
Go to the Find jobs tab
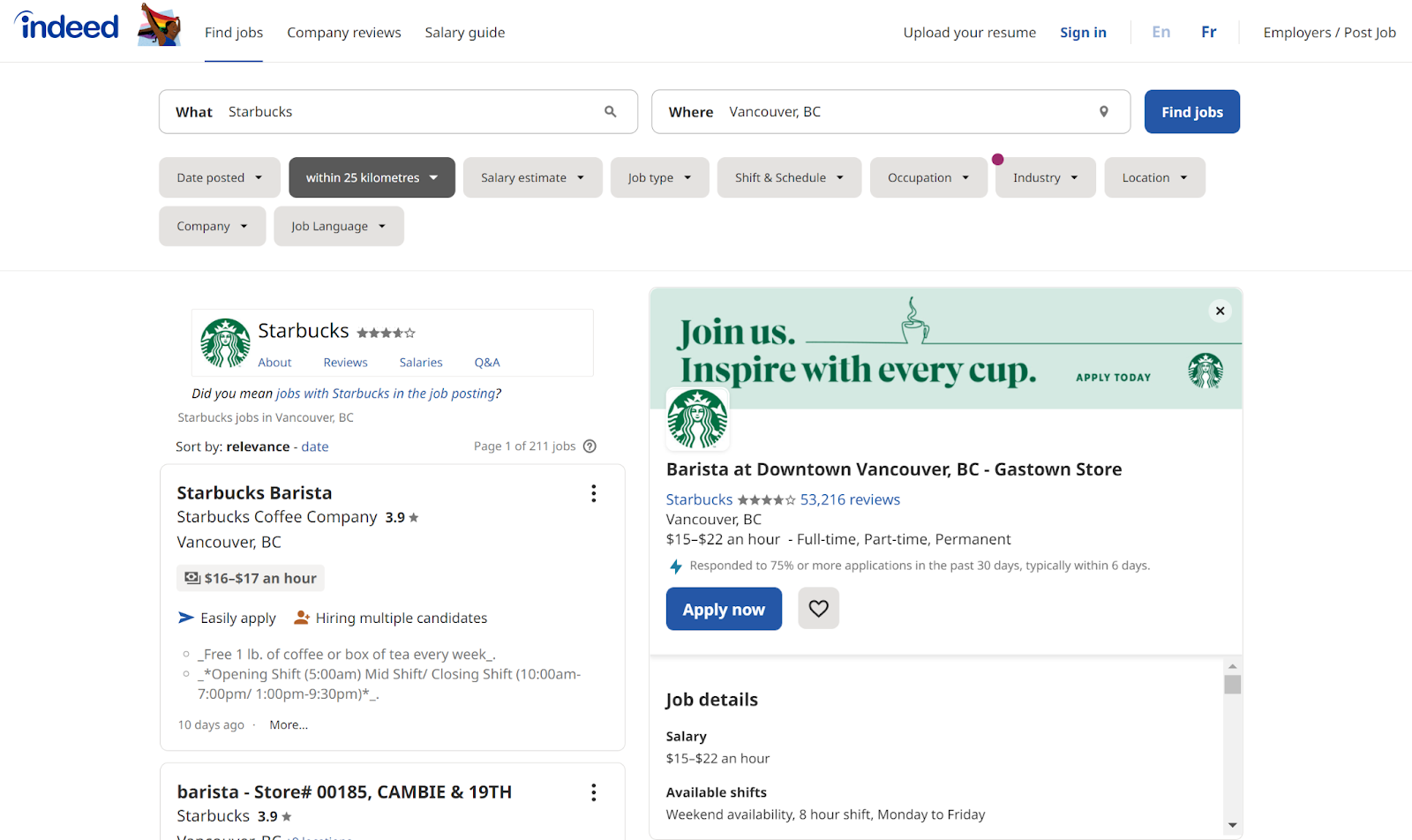pyautogui.click(x=234, y=33)
